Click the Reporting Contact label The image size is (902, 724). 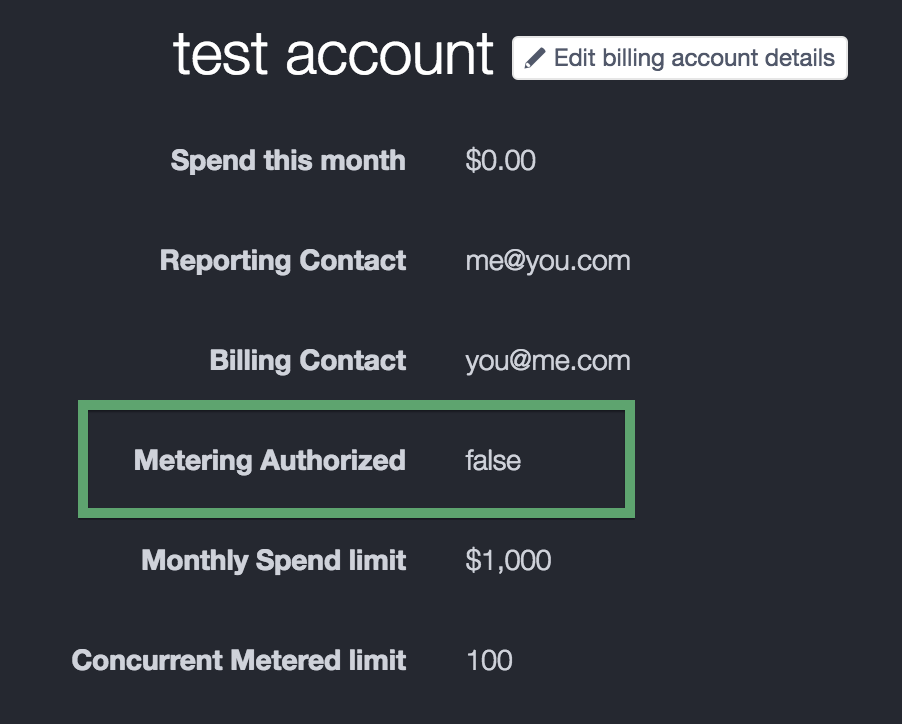283,261
